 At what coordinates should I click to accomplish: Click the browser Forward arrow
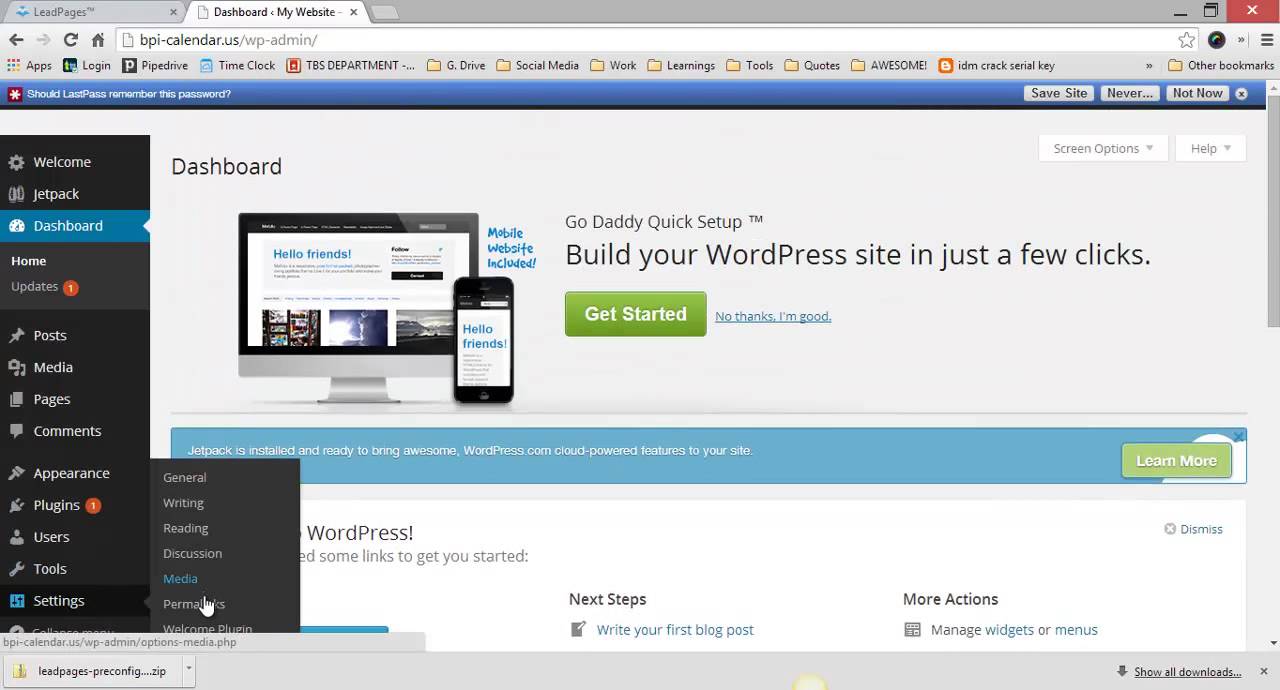tap(43, 40)
